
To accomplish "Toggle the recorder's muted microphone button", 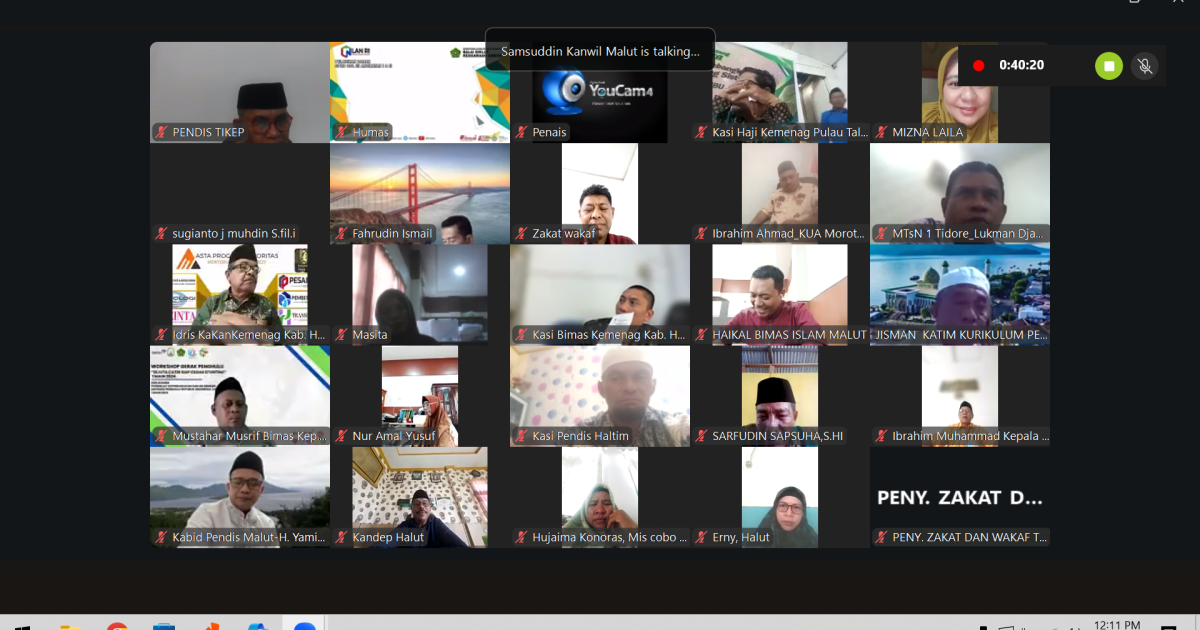I will (x=1145, y=66).
